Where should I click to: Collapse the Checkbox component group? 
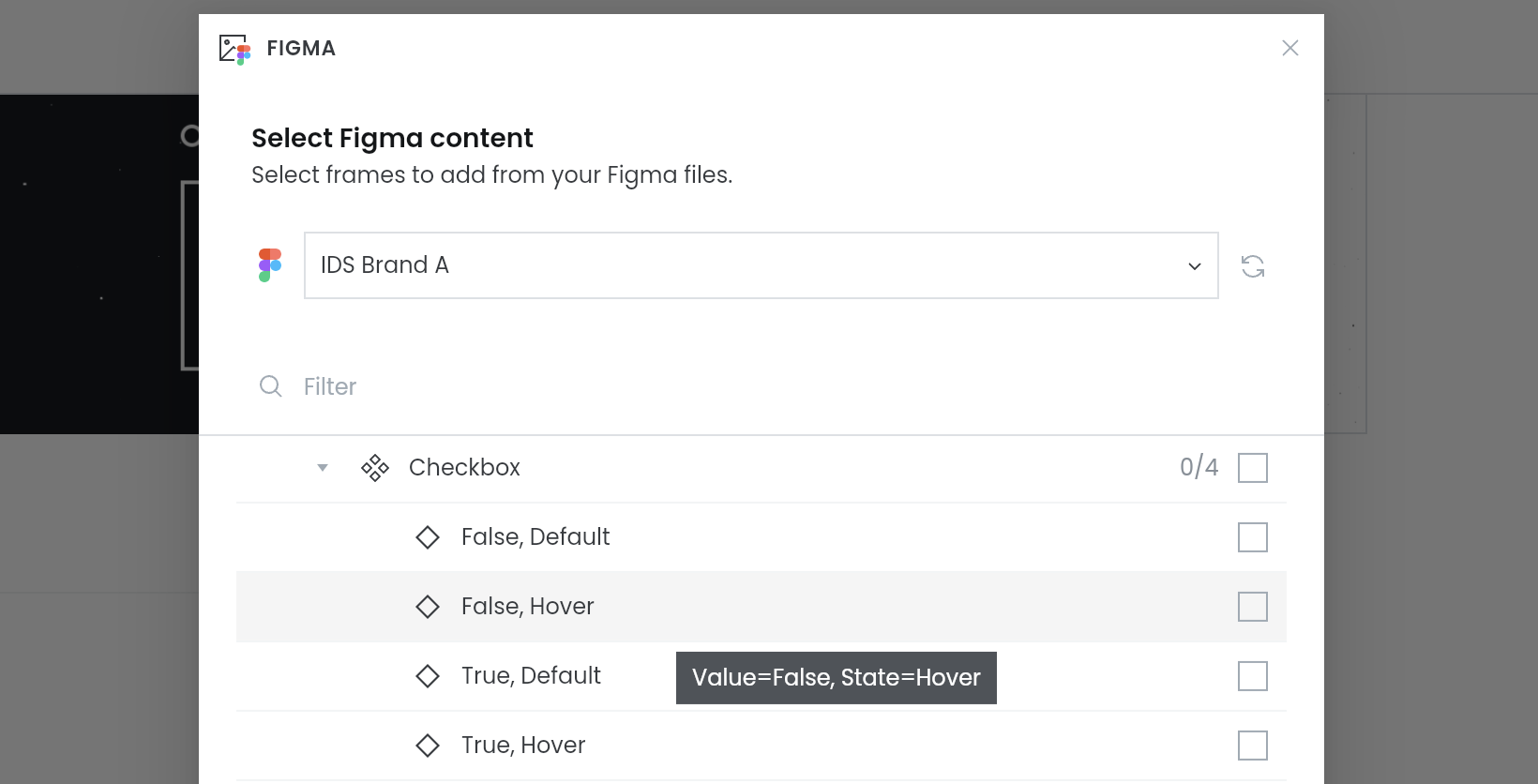click(323, 467)
